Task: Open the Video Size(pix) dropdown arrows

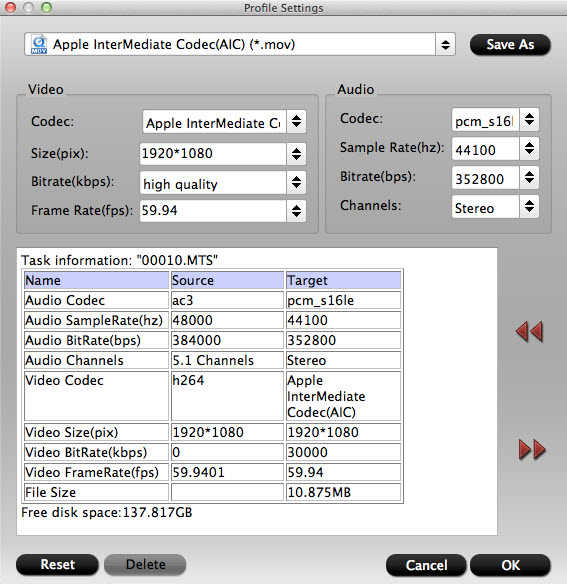Action: 297,154
